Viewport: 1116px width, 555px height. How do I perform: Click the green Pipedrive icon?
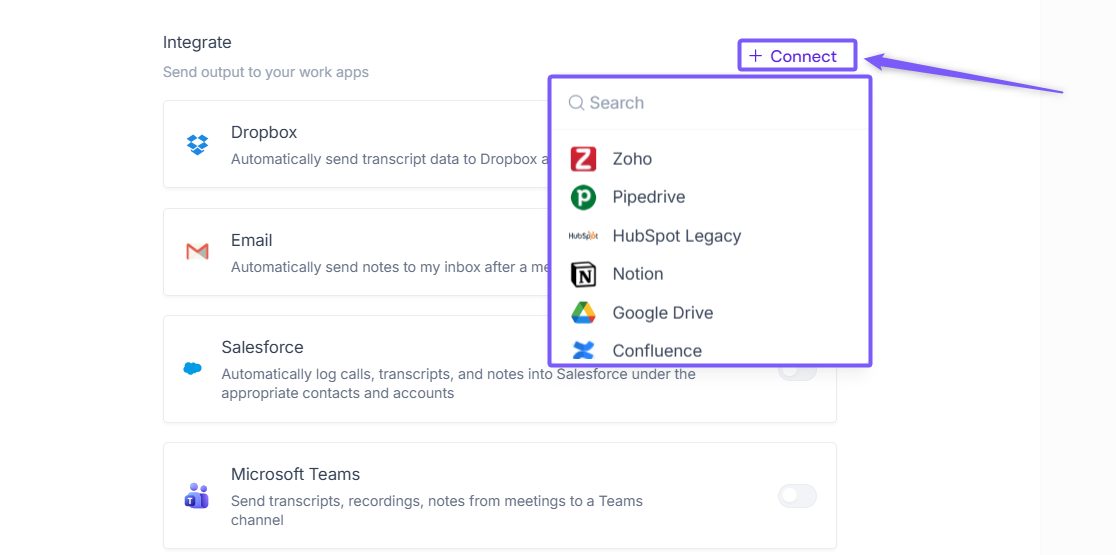[583, 197]
